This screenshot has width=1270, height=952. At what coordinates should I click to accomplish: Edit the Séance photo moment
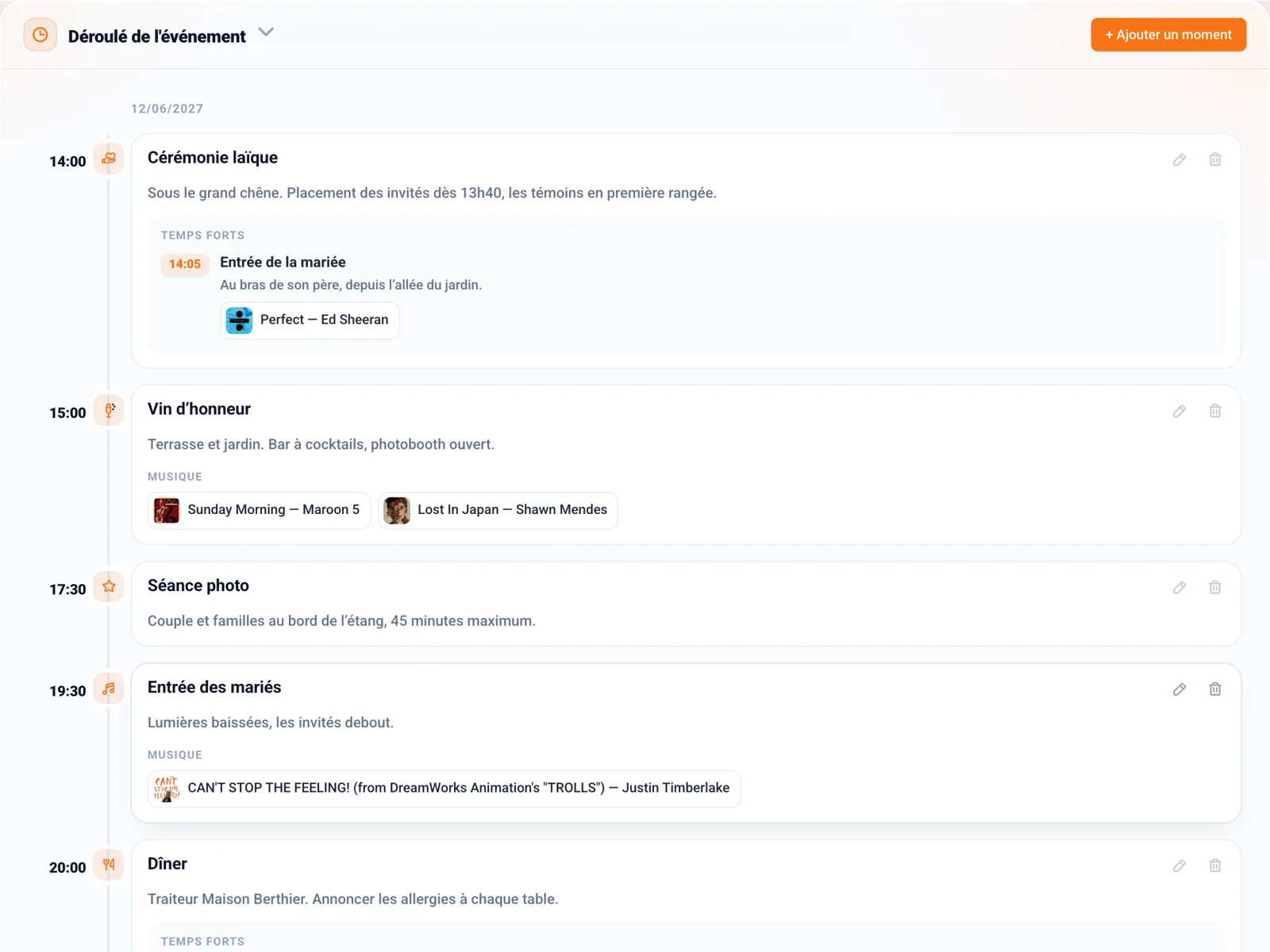click(1180, 588)
